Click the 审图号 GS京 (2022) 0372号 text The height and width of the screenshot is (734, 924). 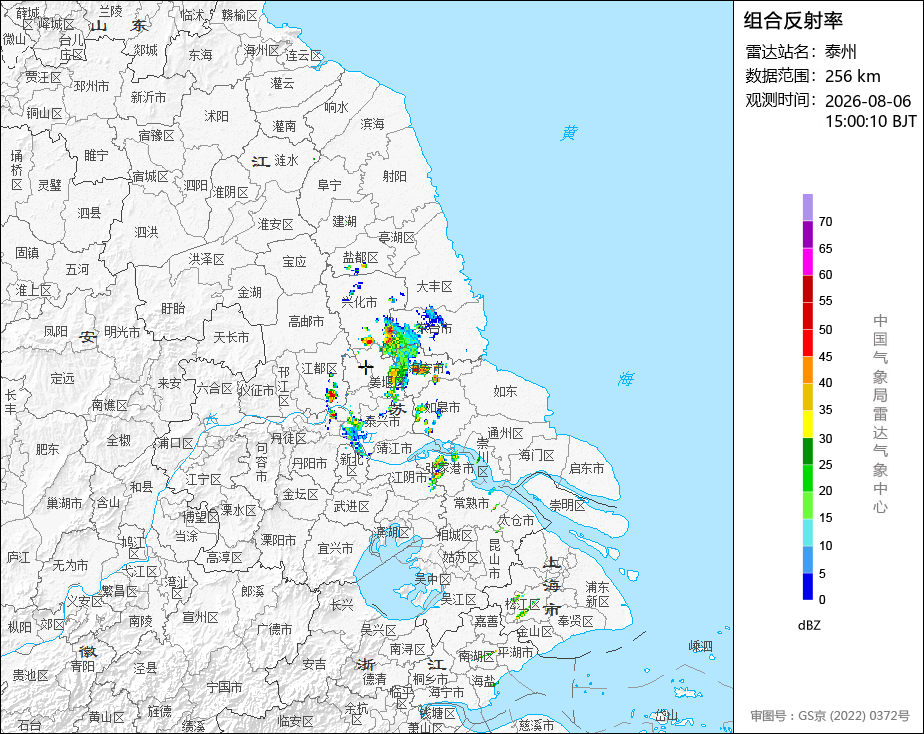830,716
